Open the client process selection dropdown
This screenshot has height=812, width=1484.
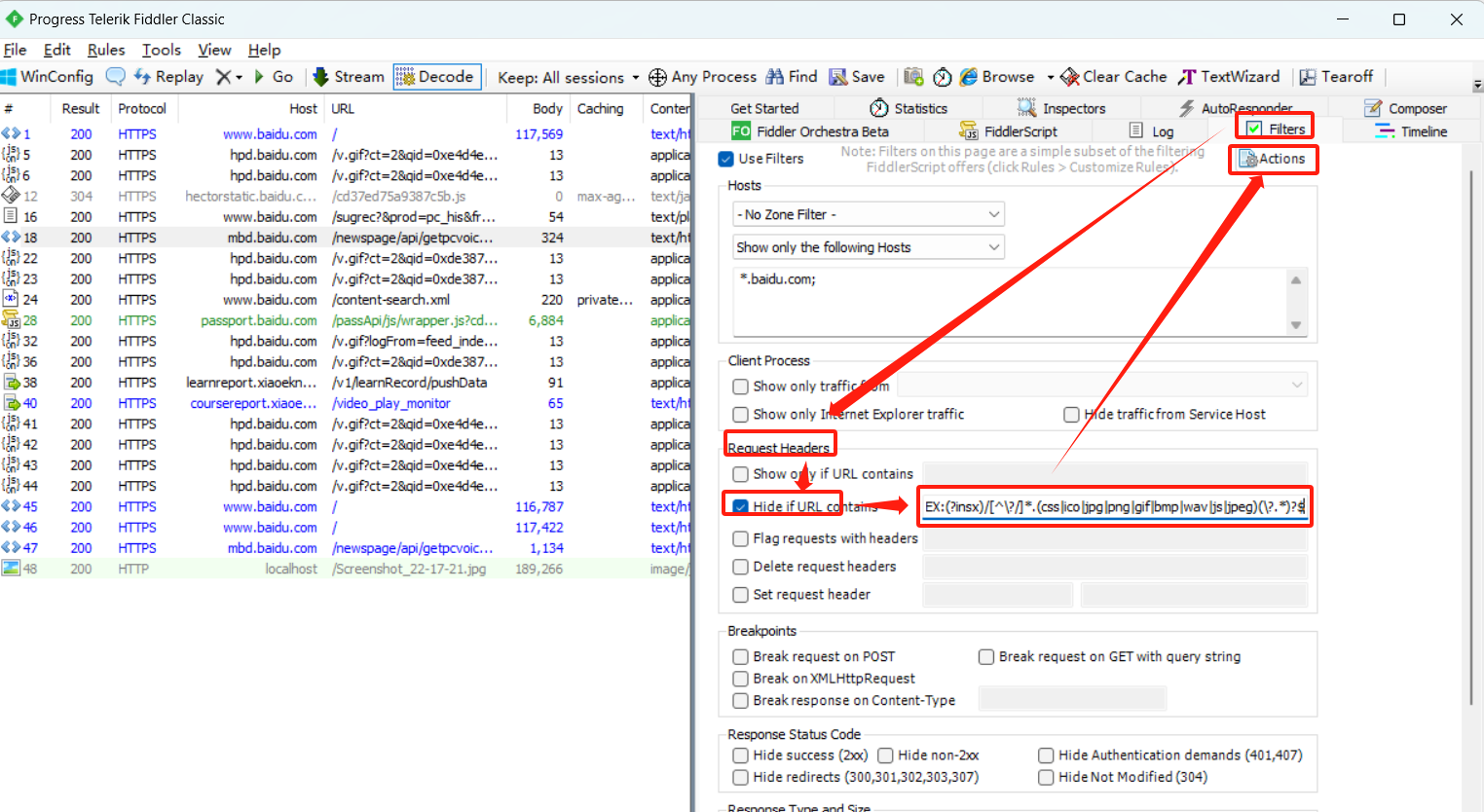1101,385
